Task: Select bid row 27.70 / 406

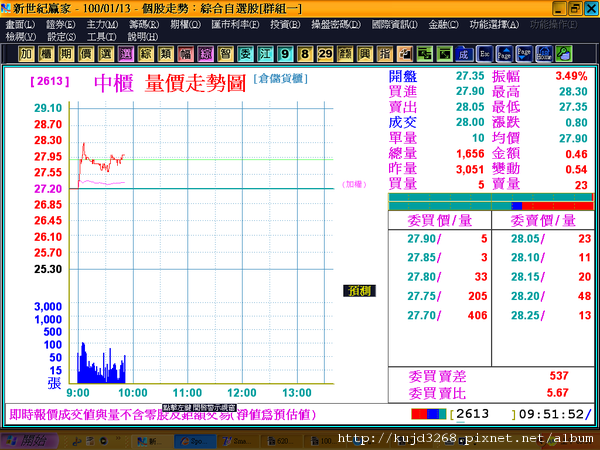Action: (440, 315)
